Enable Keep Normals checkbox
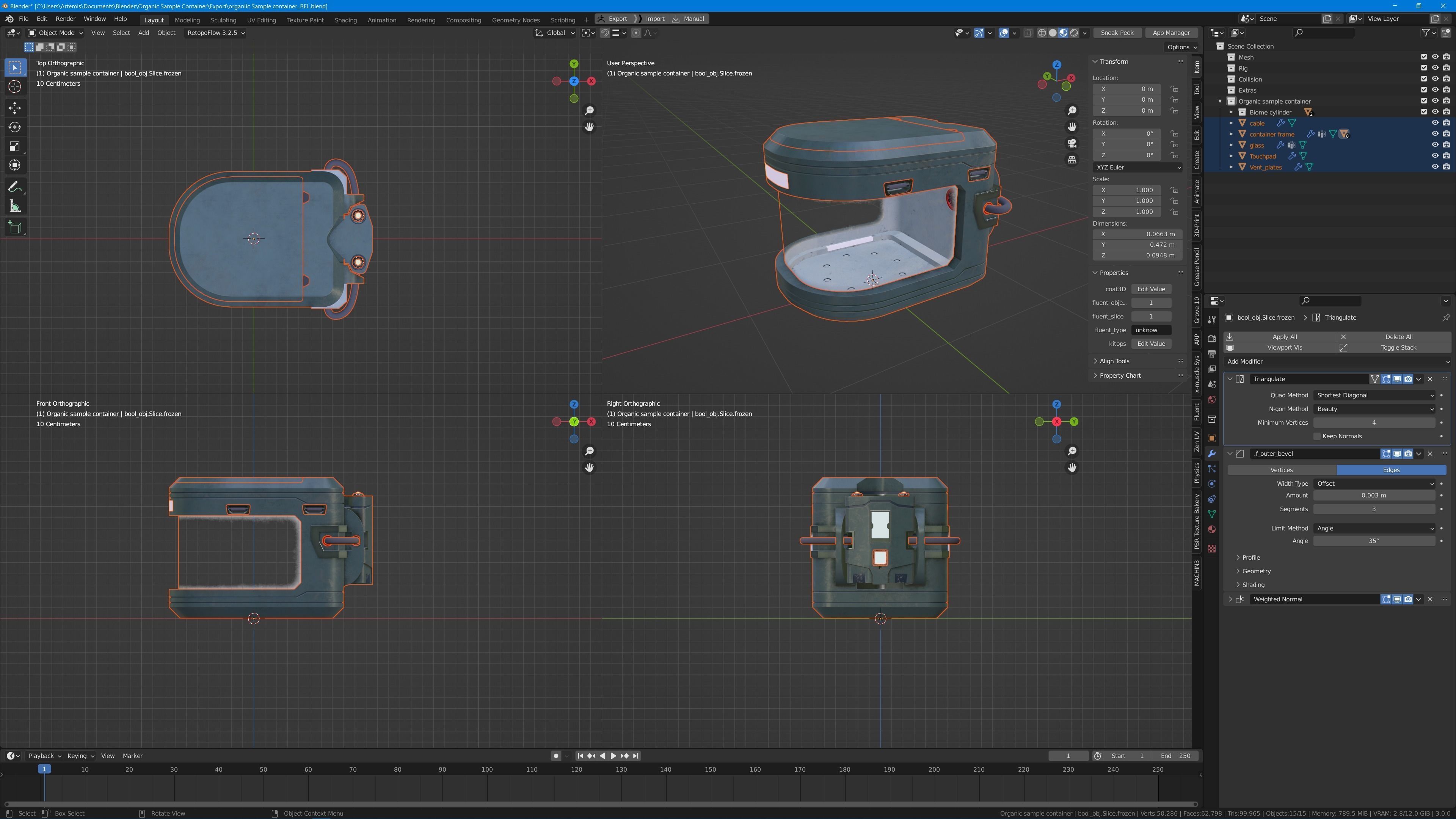This screenshot has height=819, width=1456. click(1317, 436)
